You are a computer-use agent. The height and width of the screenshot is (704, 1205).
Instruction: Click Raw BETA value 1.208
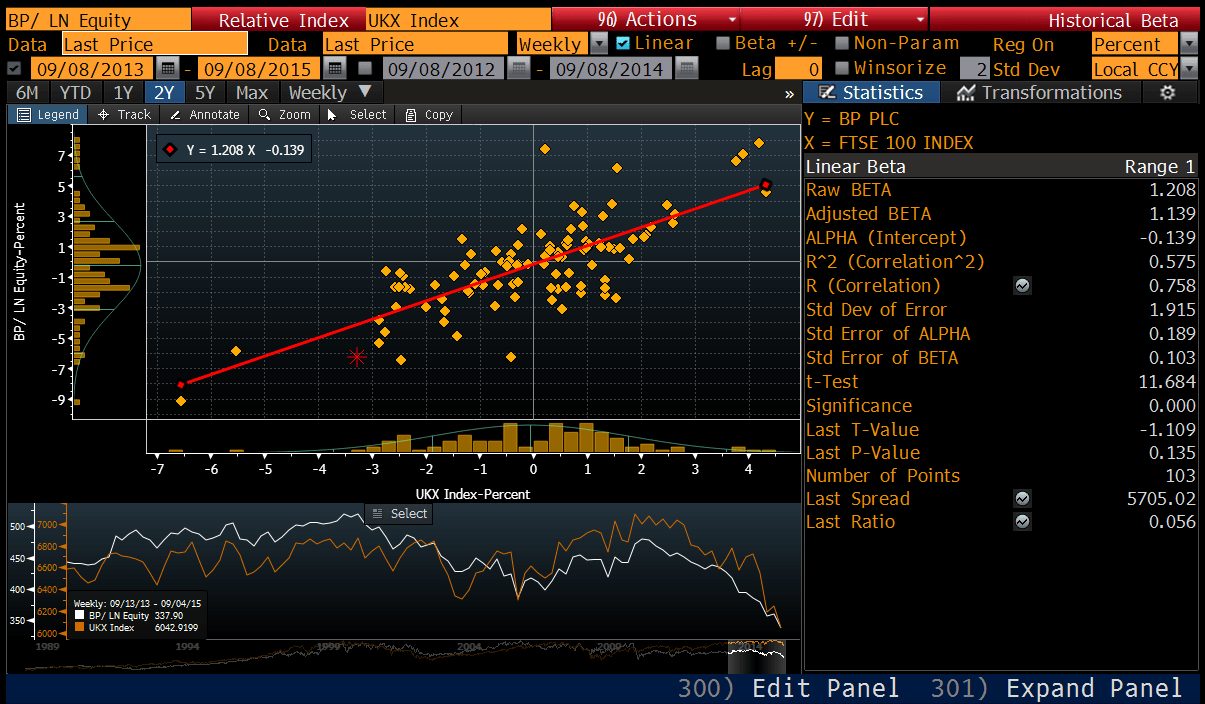click(x=1172, y=190)
